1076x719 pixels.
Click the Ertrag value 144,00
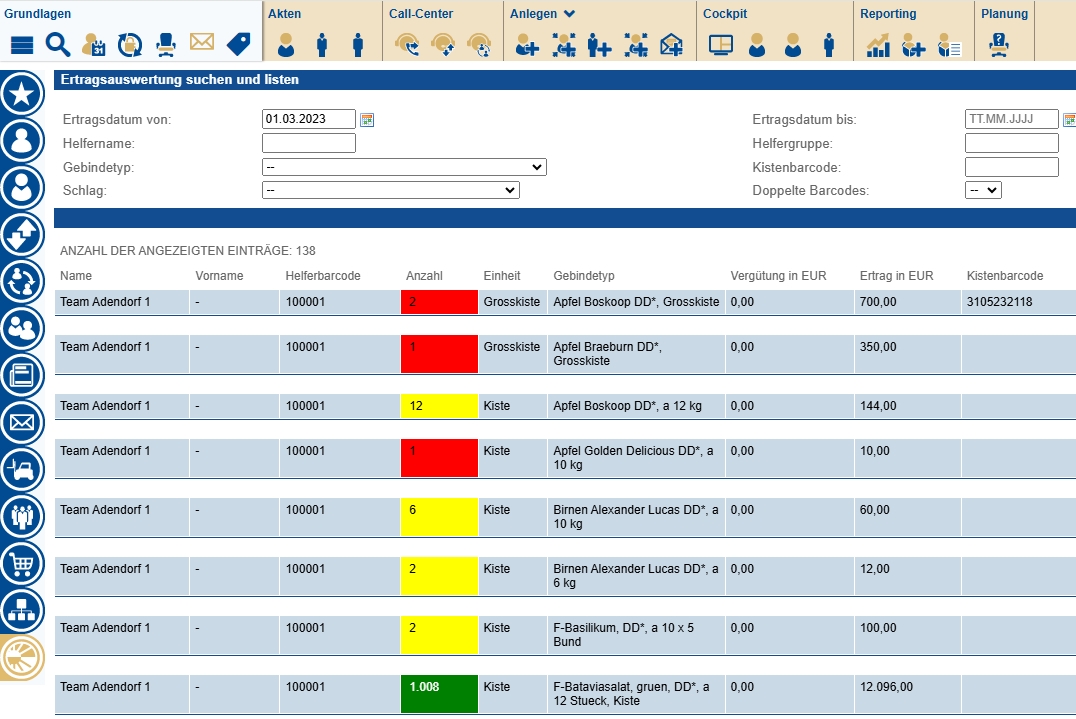pos(878,405)
